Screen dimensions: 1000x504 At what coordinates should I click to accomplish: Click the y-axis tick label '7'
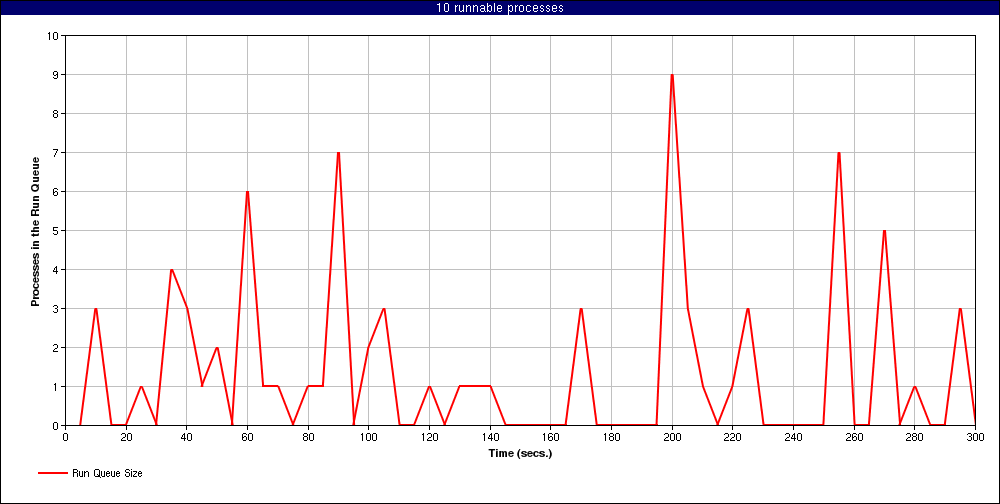click(x=55, y=152)
